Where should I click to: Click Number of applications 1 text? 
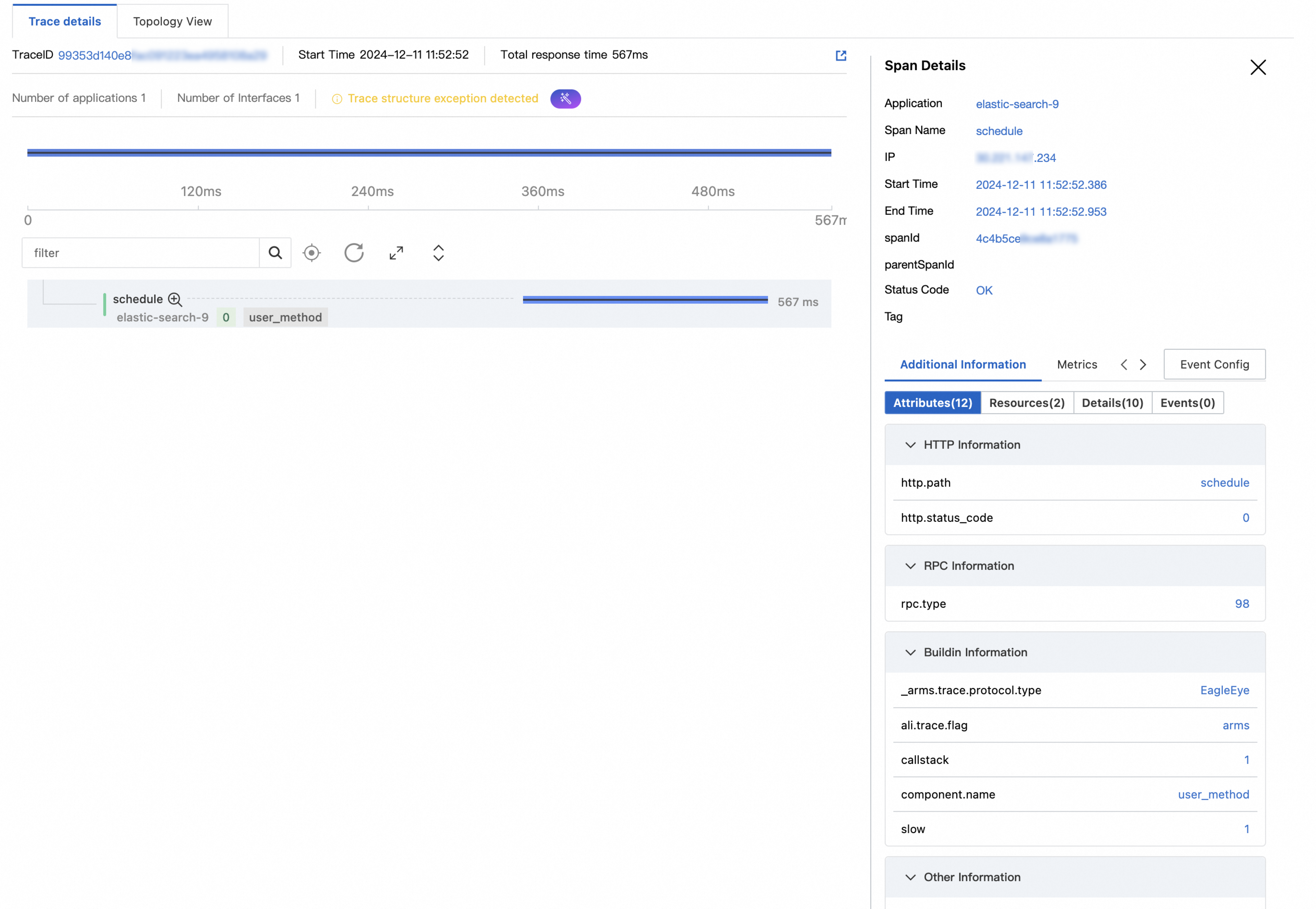click(79, 98)
